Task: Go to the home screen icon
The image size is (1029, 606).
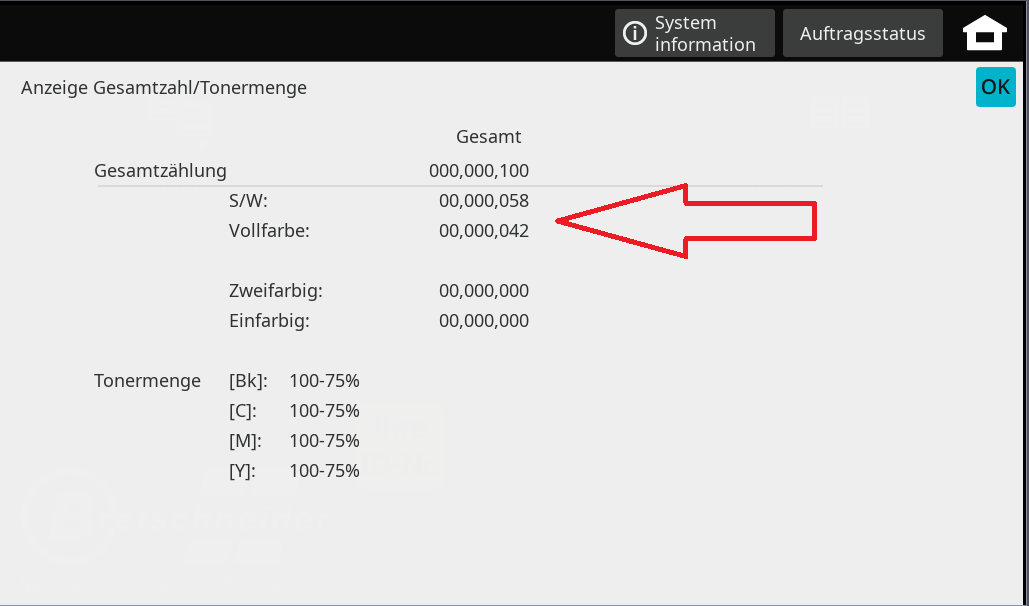Action: click(x=985, y=34)
